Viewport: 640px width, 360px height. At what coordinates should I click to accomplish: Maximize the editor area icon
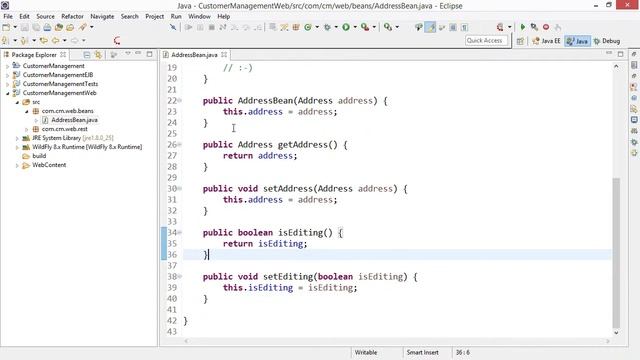pos(620,54)
